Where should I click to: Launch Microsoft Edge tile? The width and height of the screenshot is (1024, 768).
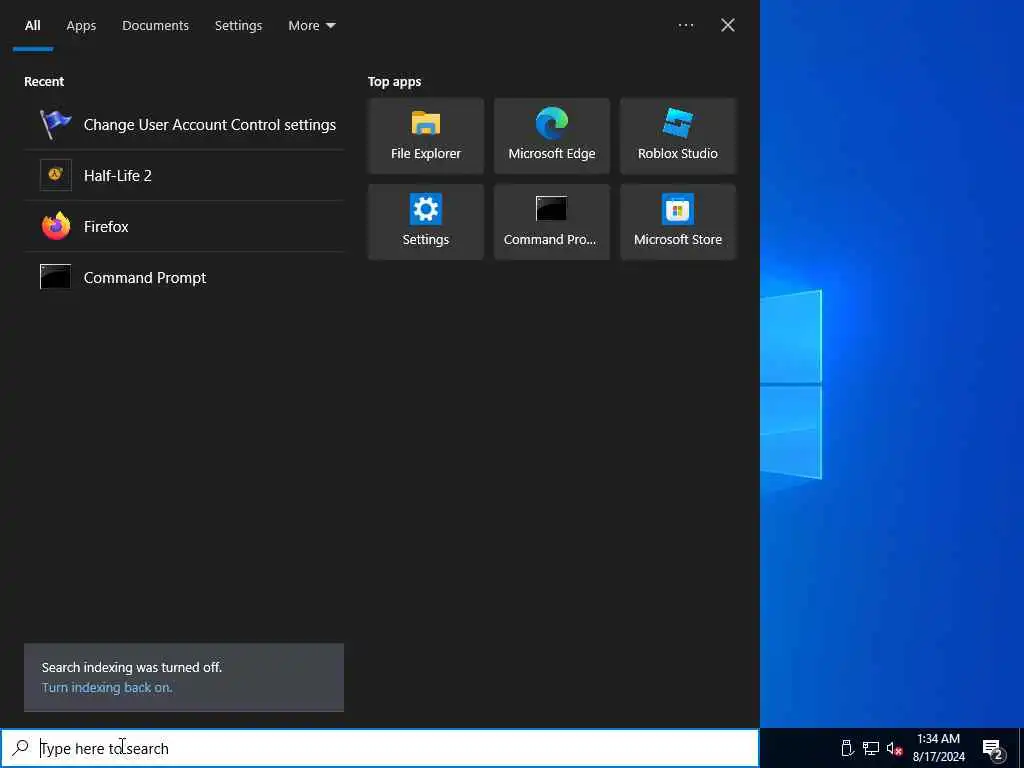point(552,136)
